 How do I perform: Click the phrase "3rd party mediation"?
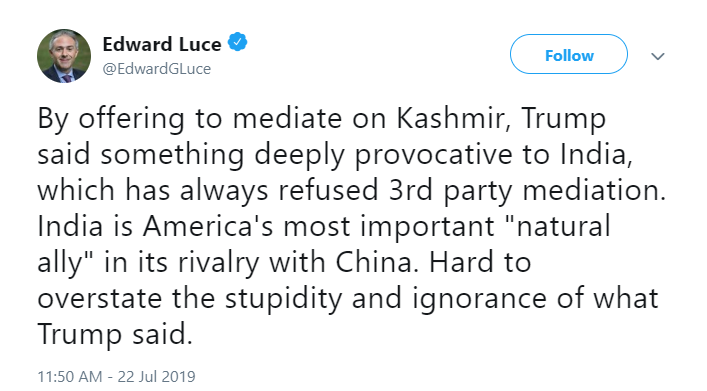[527, 191]
